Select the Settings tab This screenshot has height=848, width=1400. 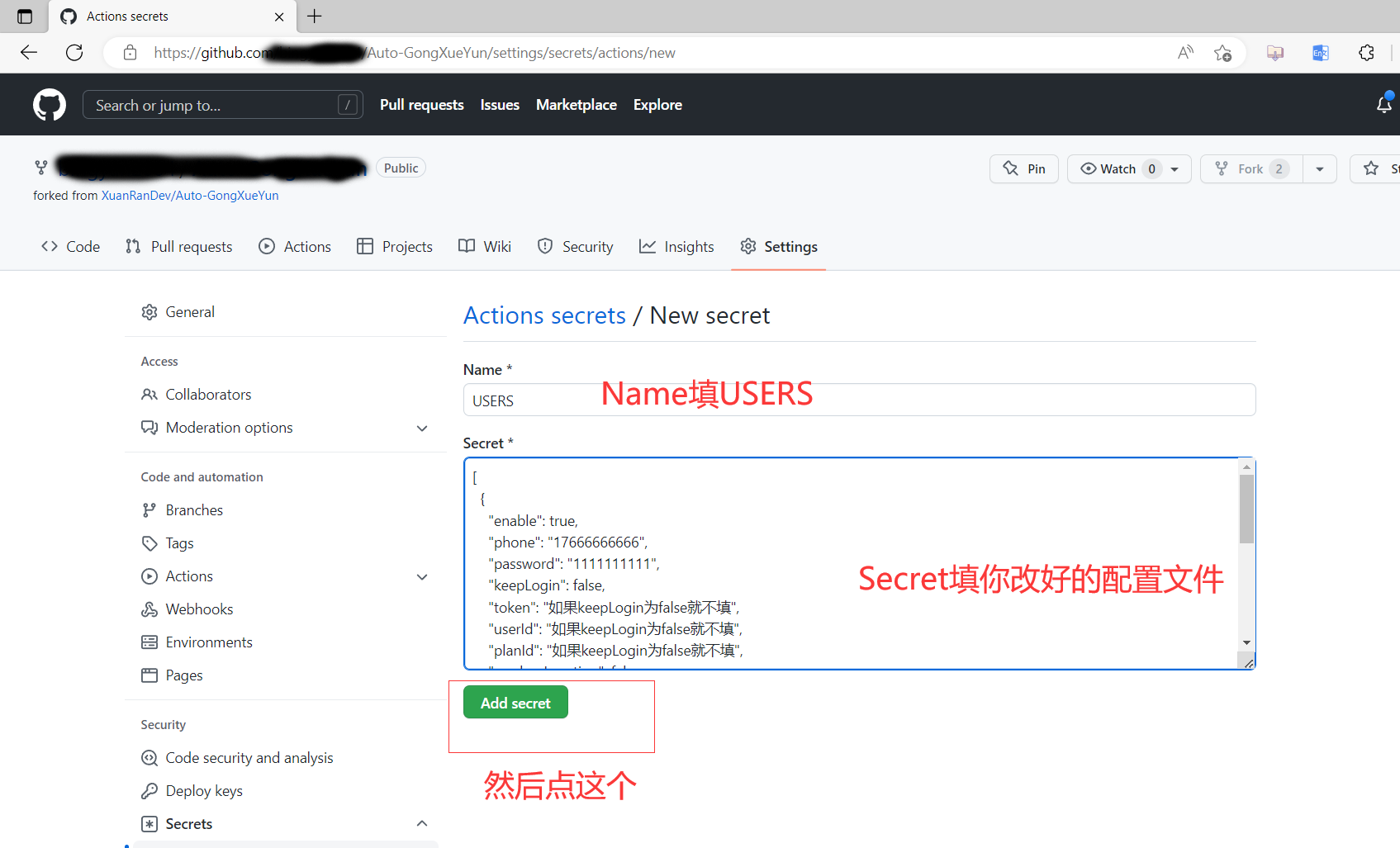pos(779,247)
